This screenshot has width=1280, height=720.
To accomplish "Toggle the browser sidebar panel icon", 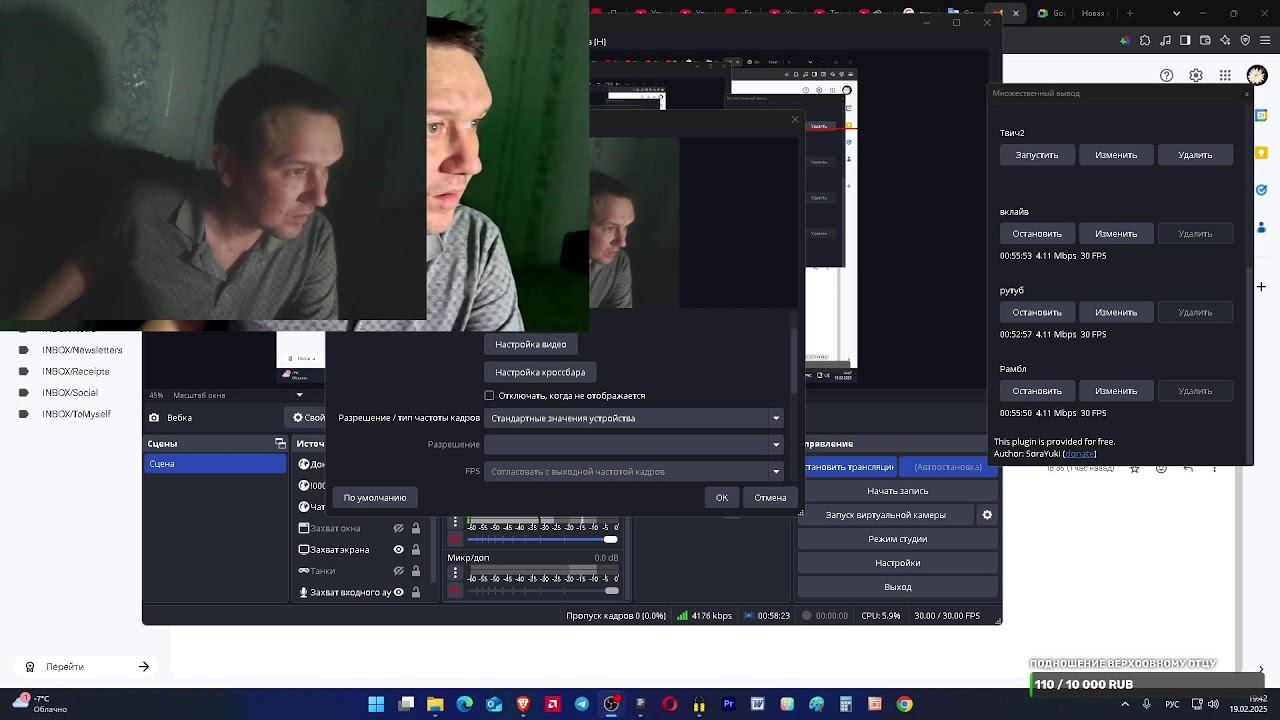I will [1185, 41].
